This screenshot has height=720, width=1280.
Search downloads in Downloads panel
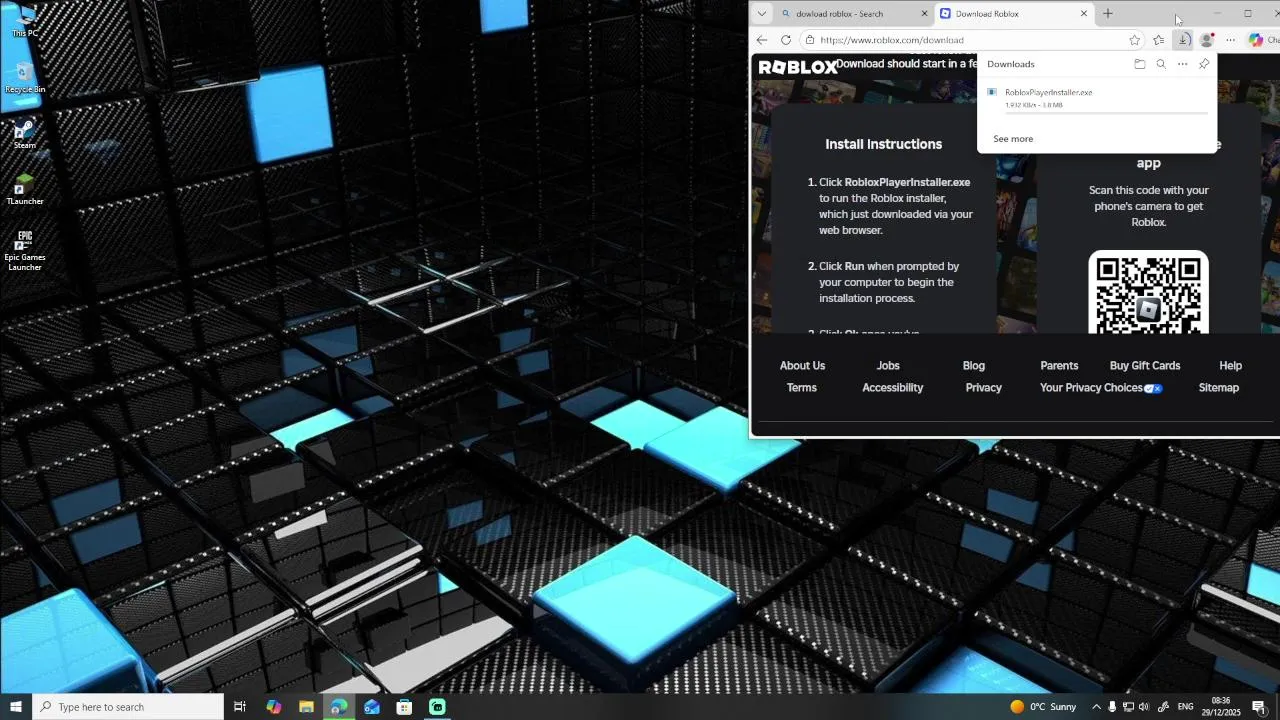click(x=1161, y=64)
